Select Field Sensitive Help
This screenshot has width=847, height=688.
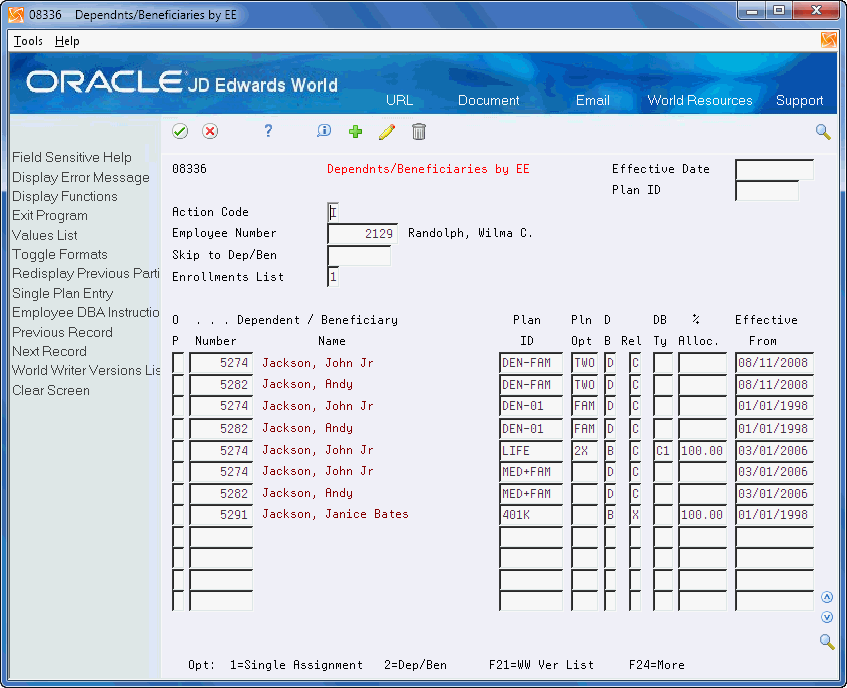(x=72, y=157)
